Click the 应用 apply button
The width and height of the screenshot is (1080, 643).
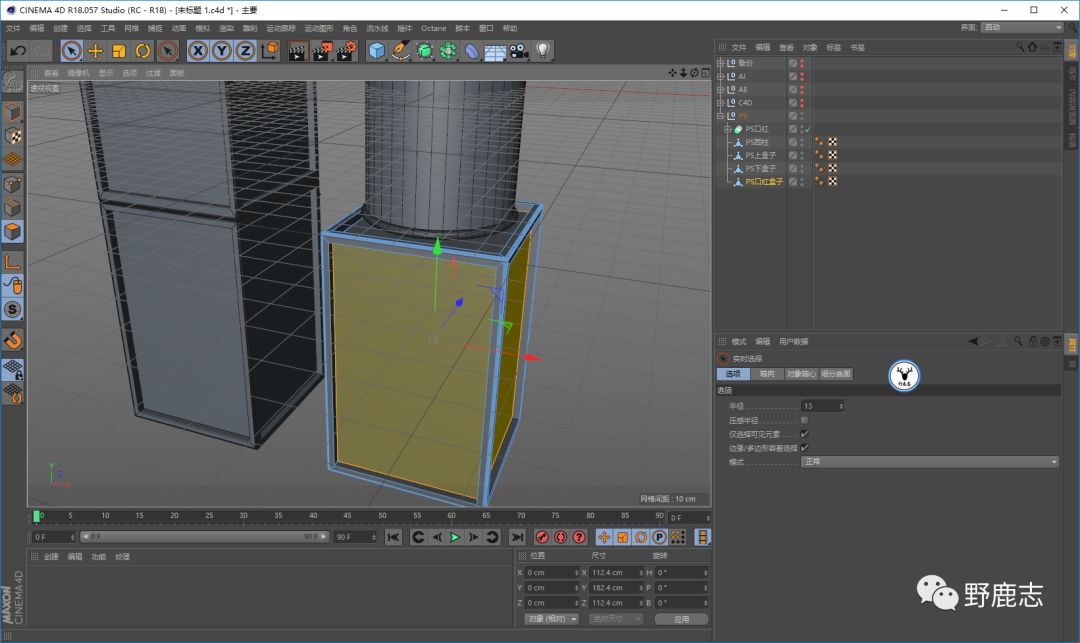(x=681, y=619)
